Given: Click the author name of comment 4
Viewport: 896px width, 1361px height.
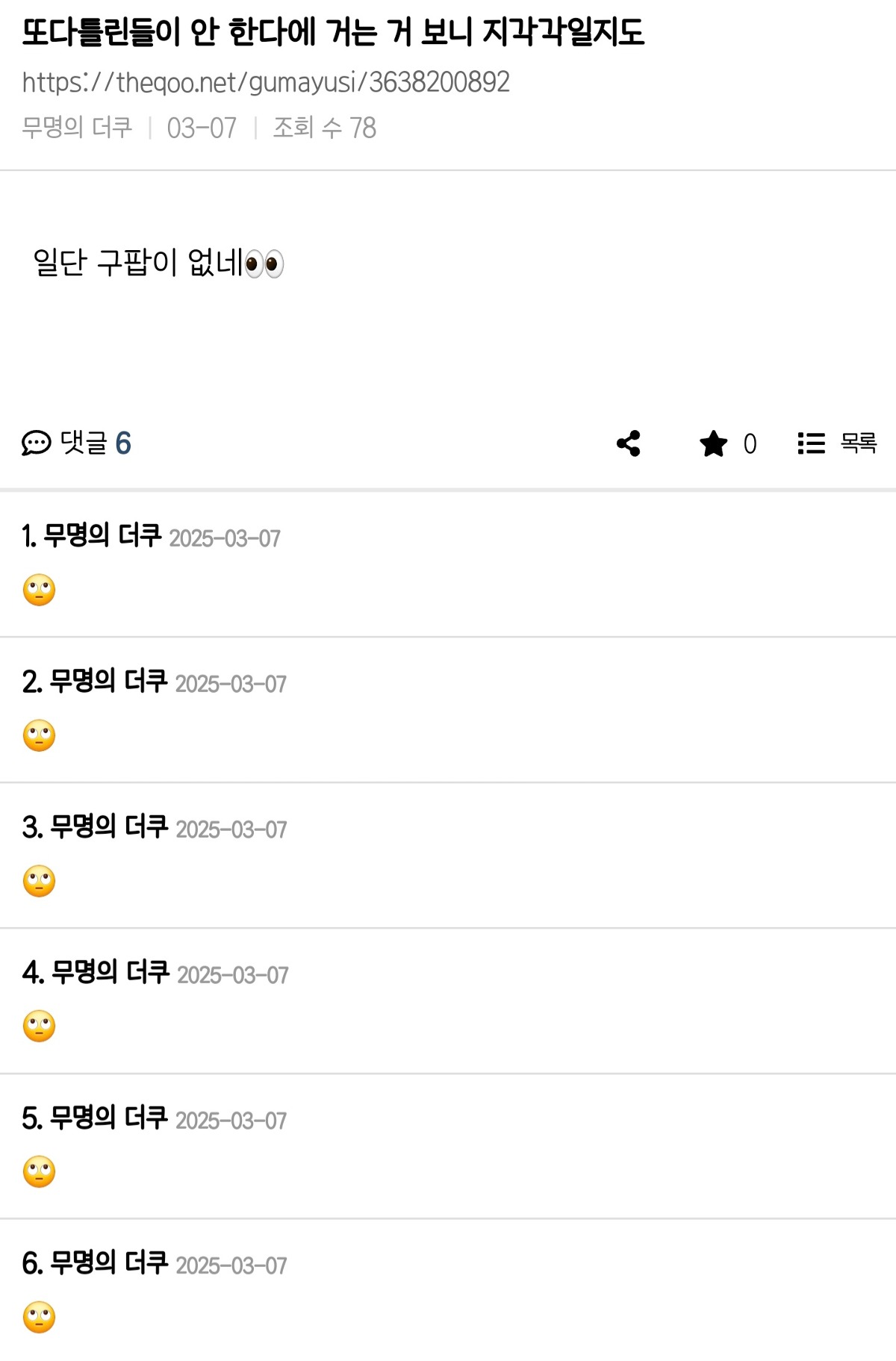Looking at the screenshot, I should [111, 973].
